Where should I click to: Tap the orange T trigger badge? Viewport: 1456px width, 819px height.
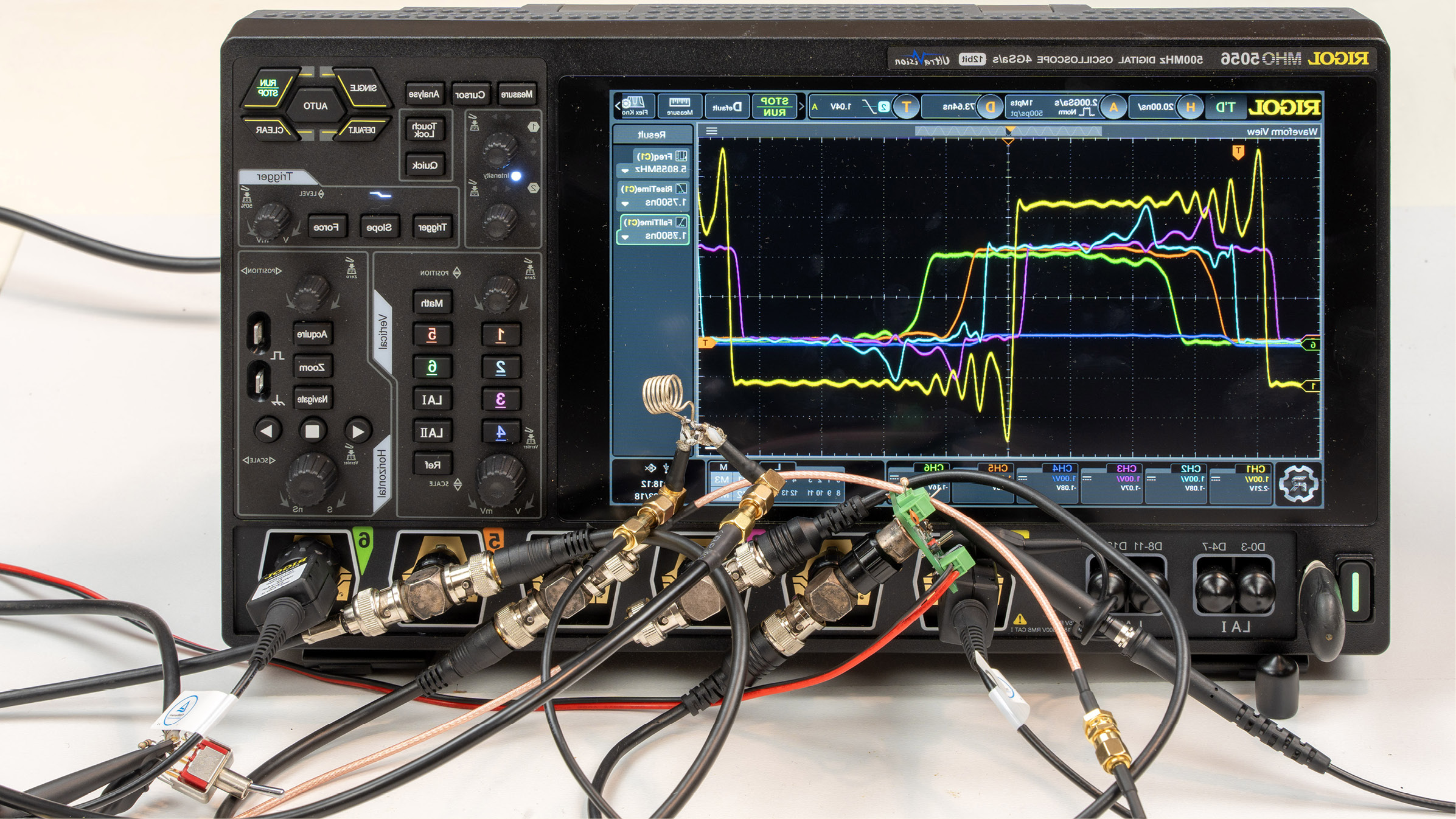click(x=906, y=107)
